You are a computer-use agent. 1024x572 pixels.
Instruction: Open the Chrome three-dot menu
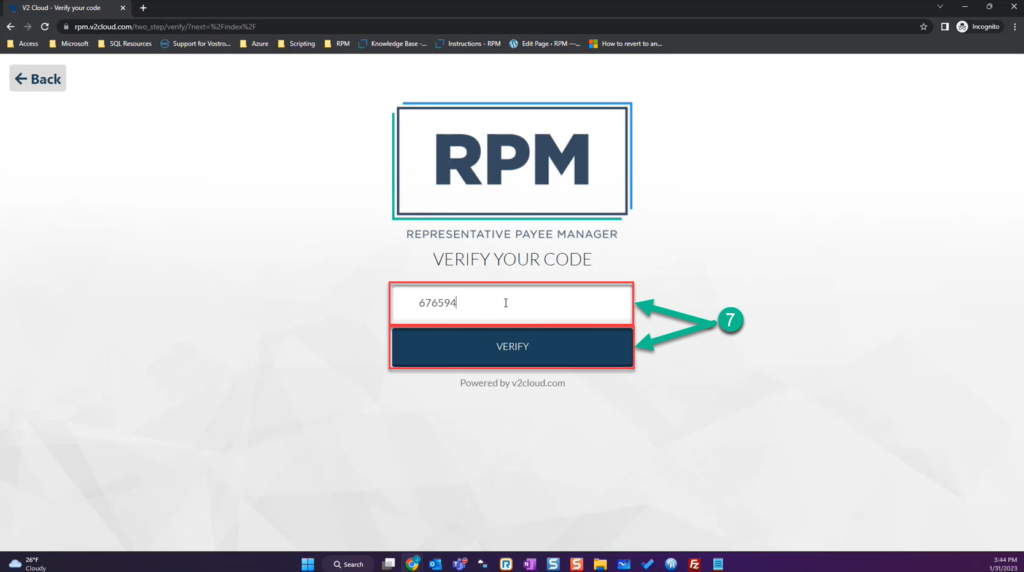1014,27
